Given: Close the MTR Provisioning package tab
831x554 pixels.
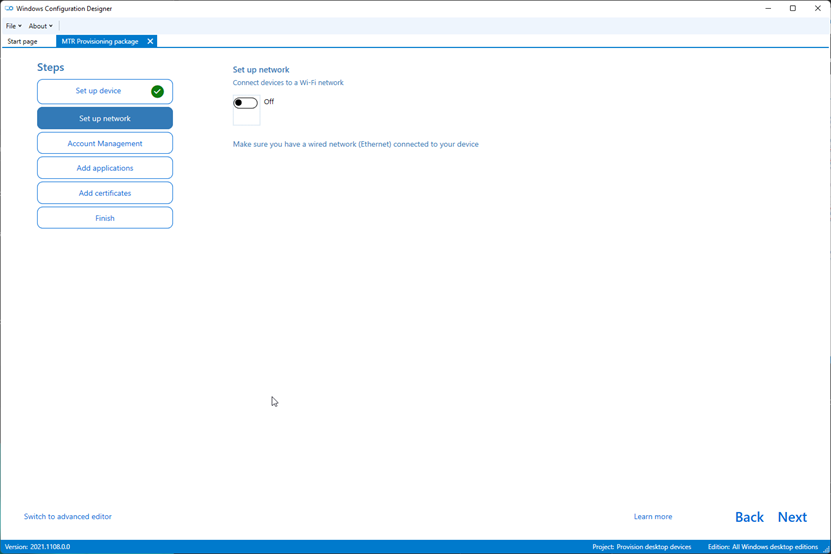Looking at the screenshot, I should click(150, 41).
